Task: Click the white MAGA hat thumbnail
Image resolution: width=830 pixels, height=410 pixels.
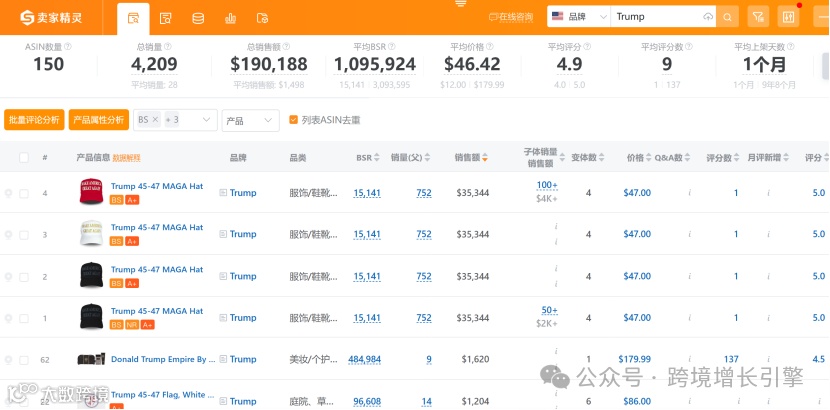Action: (x=91, y=233)
